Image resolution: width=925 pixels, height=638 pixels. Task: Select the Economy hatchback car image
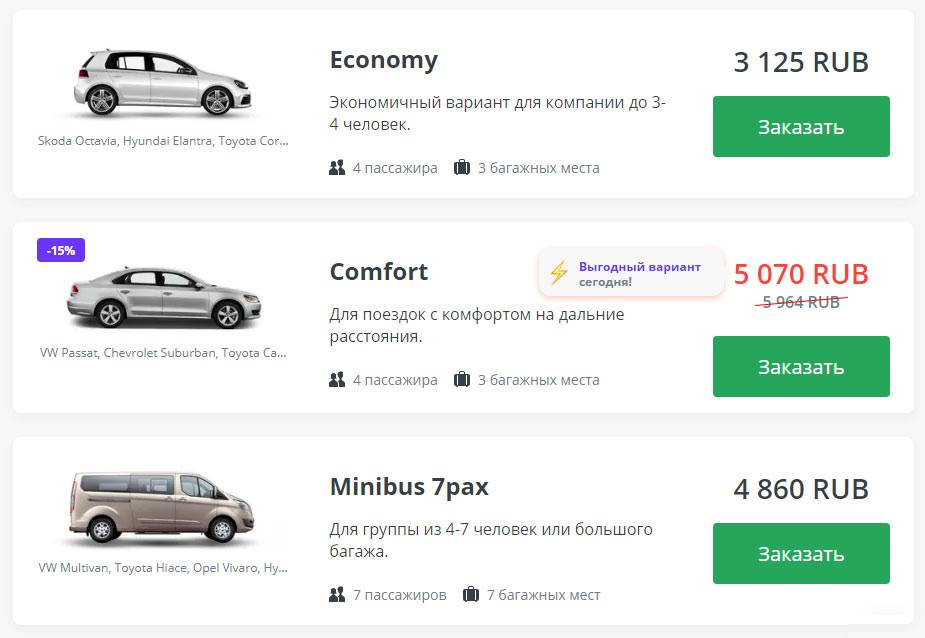click(x=162, y=82)
